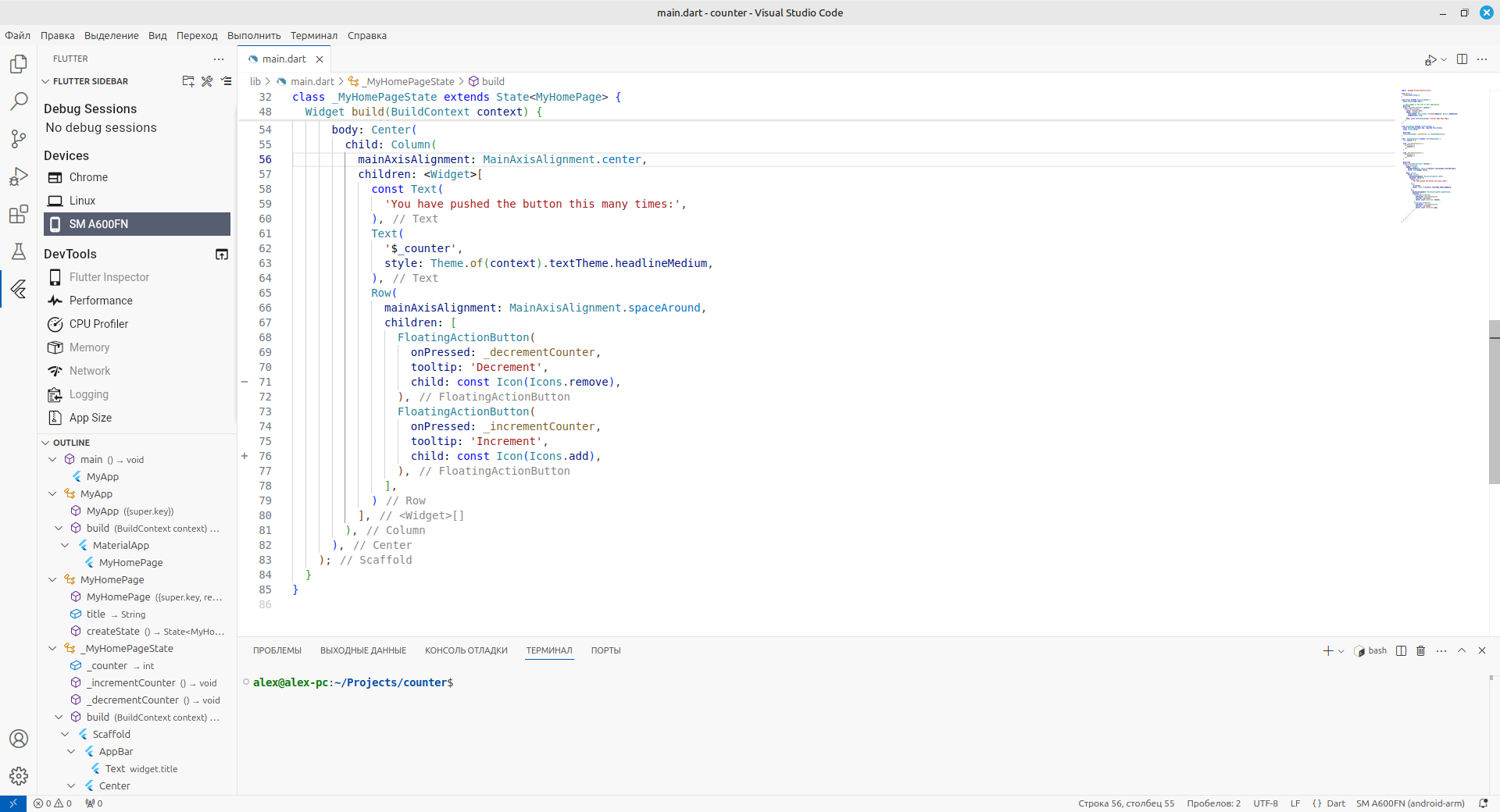Click the list icon in Flutter Sidebar header

click(227, 81)
